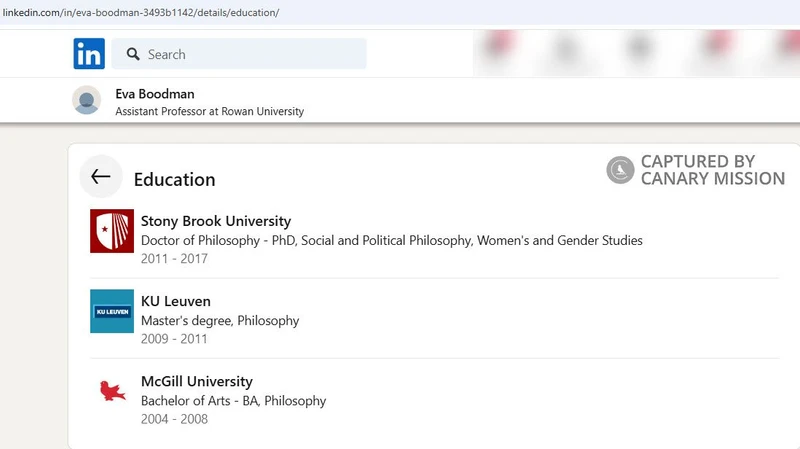Click the search magnifier icon
The image size is (800, 449).
point(133,54)
